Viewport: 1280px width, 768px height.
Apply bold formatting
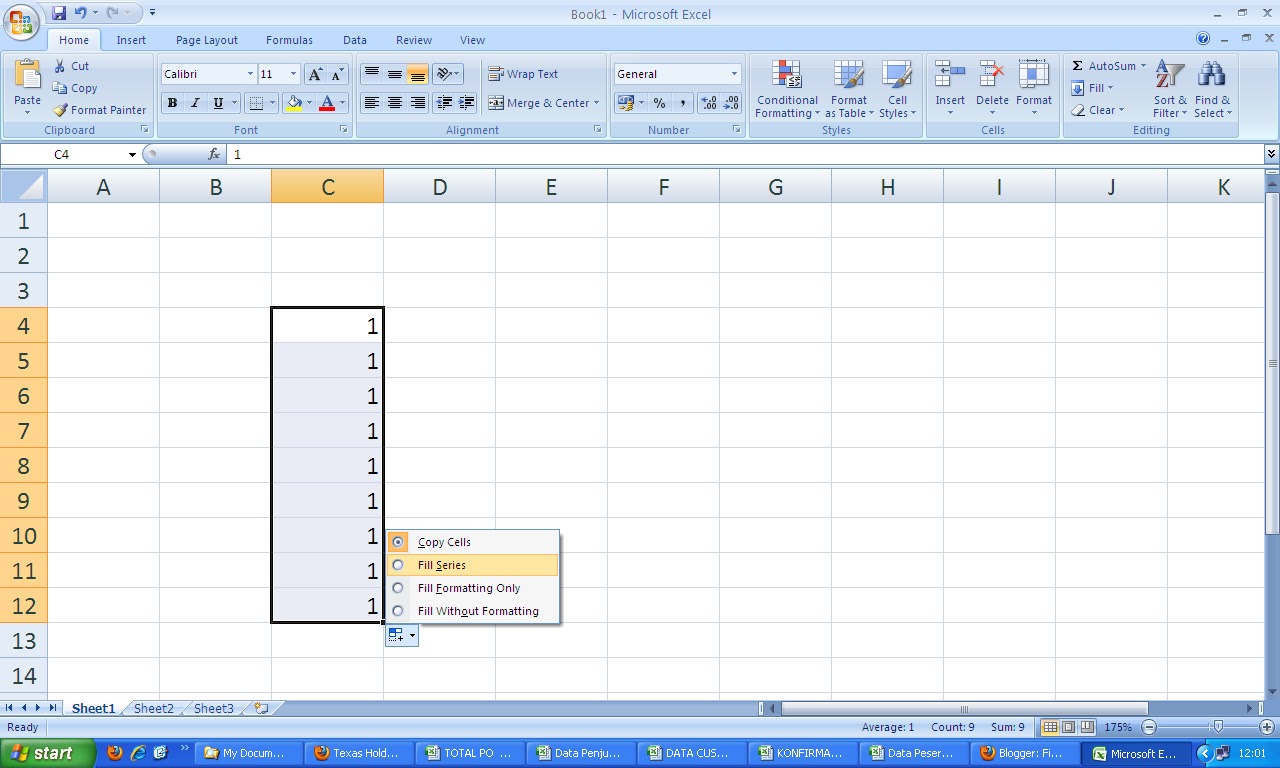[171, 103]
